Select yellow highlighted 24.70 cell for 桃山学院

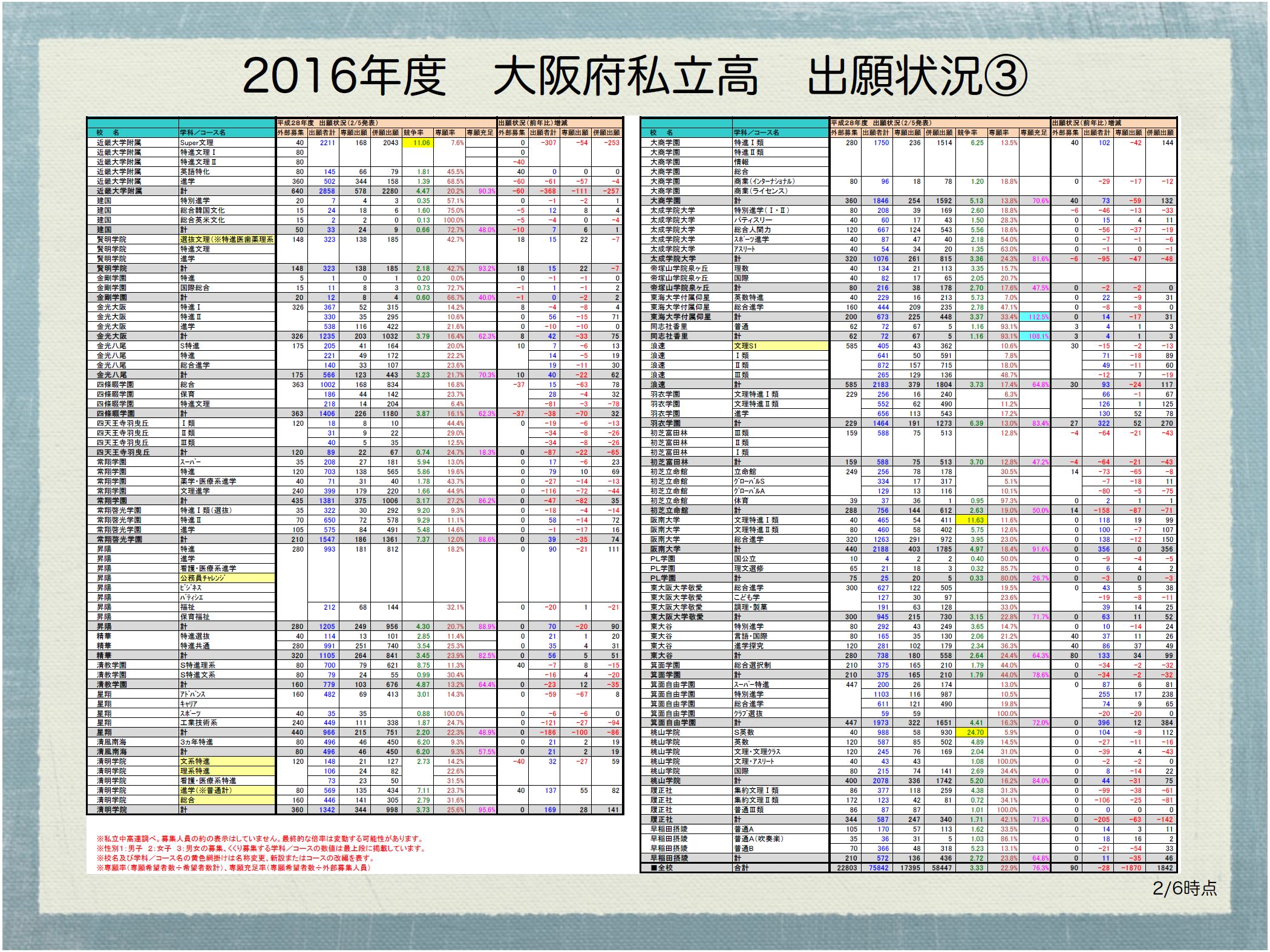[973, 732]
